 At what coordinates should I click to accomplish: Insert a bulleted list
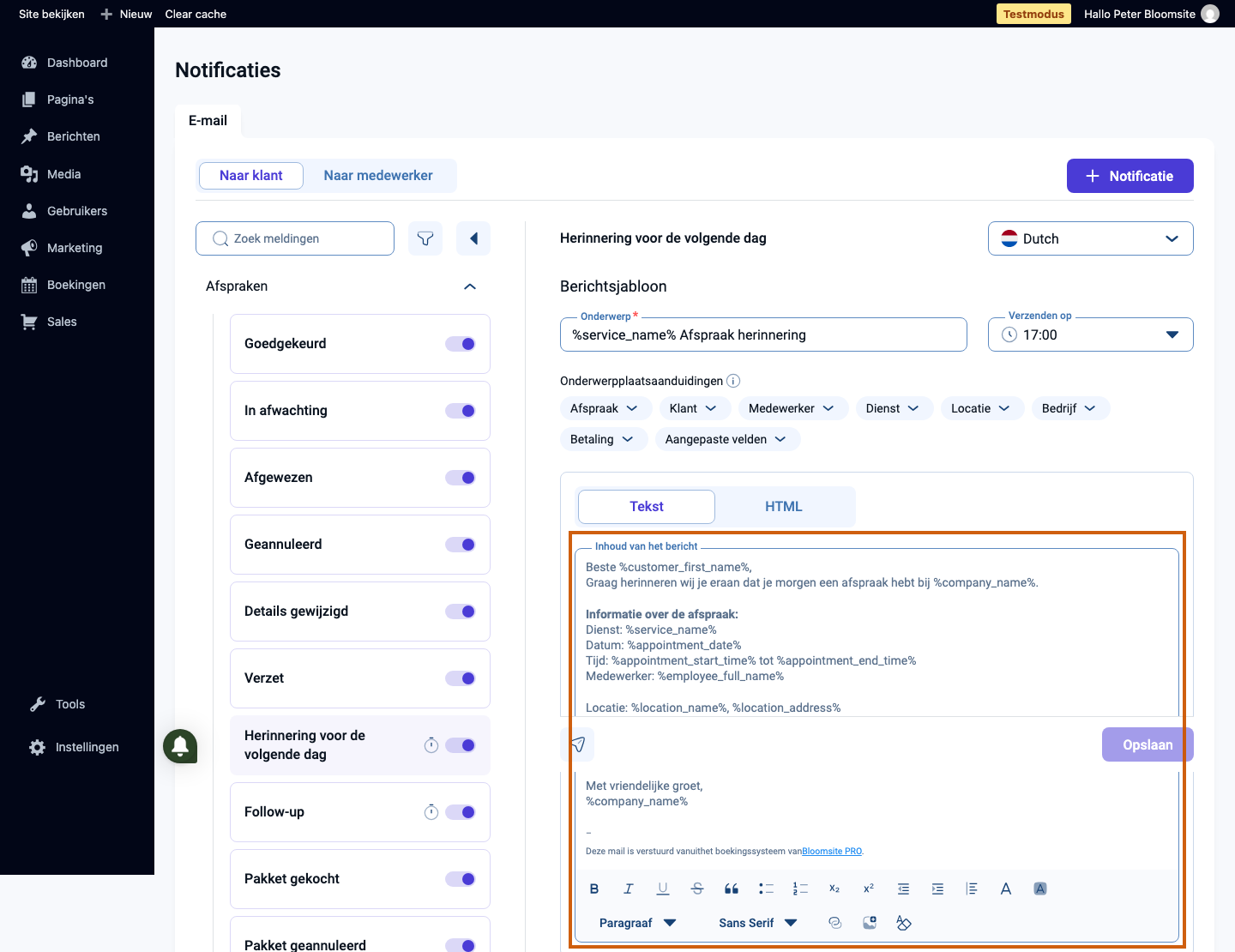point(766,889)
